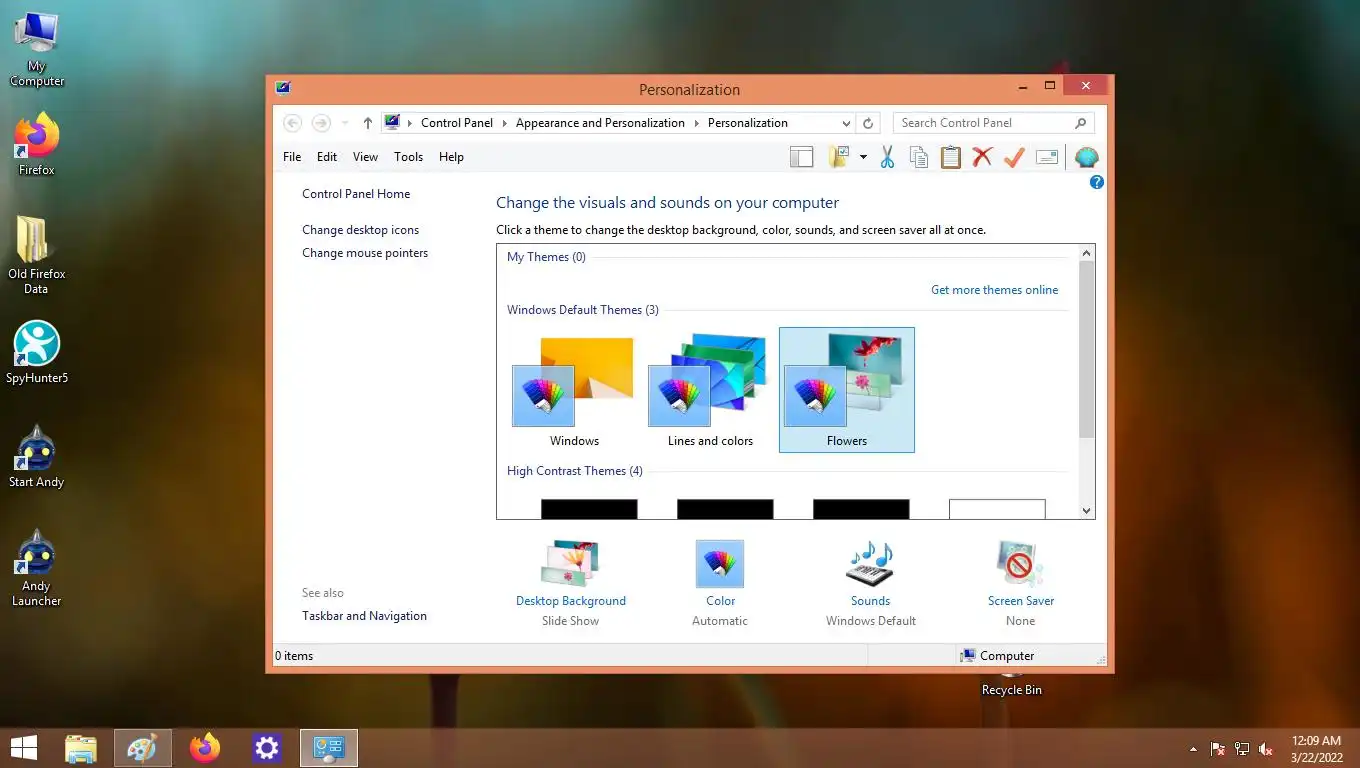Image resolution: width=1360 pixels, height=768 pixels.
Task: Show hidden tray icons arrow
Action: tap(1193, 749)
